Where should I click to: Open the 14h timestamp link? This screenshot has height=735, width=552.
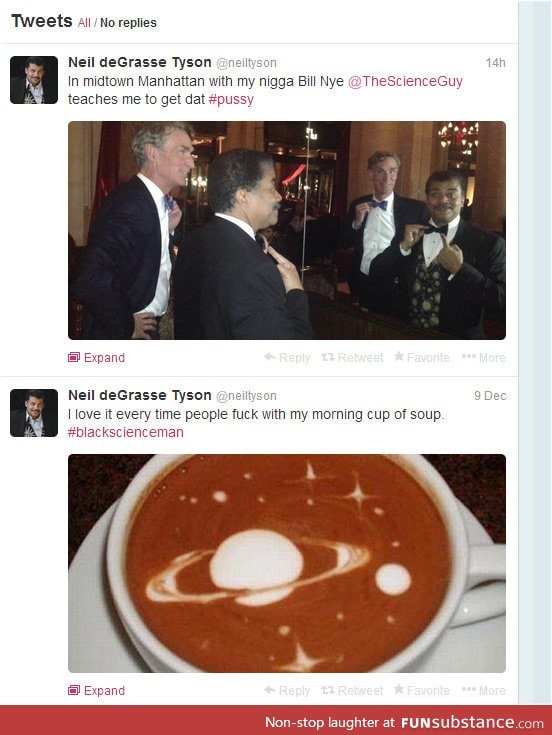(x=495, y=63)
